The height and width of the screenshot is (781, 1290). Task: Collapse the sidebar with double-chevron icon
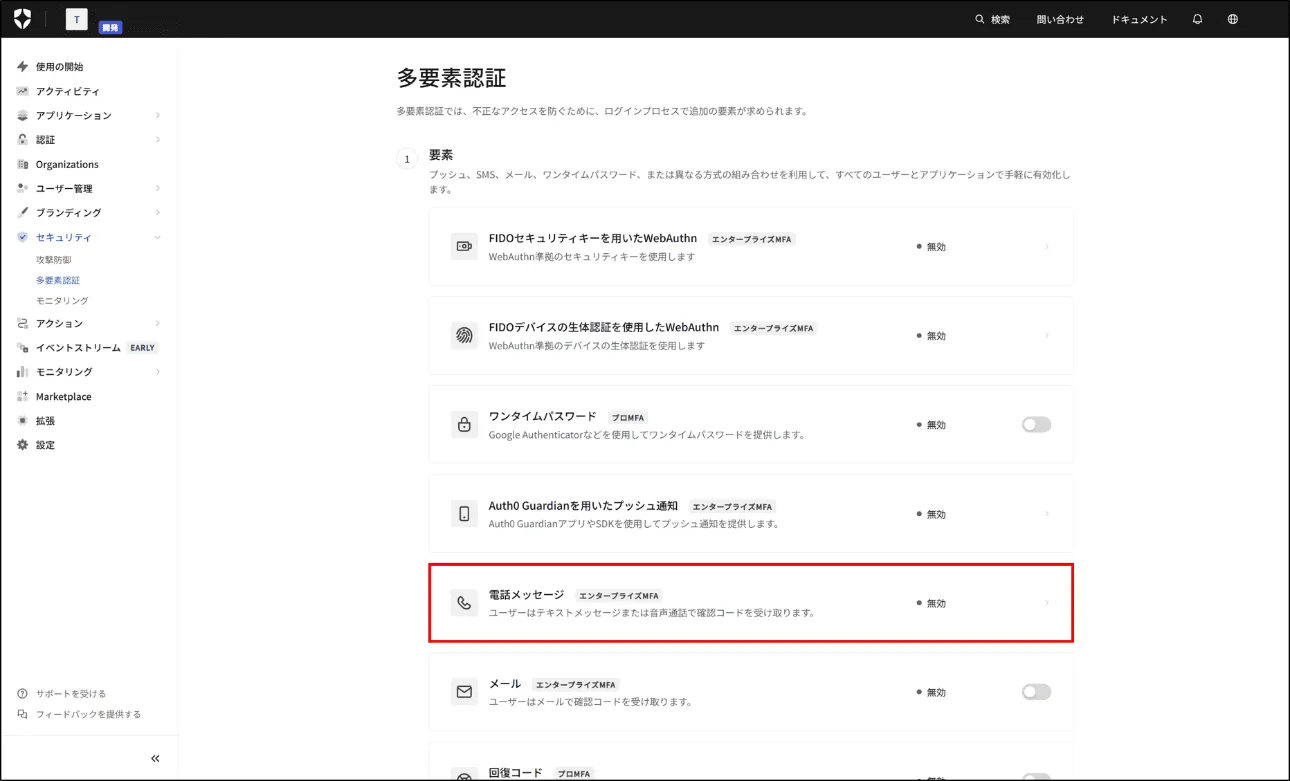(x=155, y=758)
